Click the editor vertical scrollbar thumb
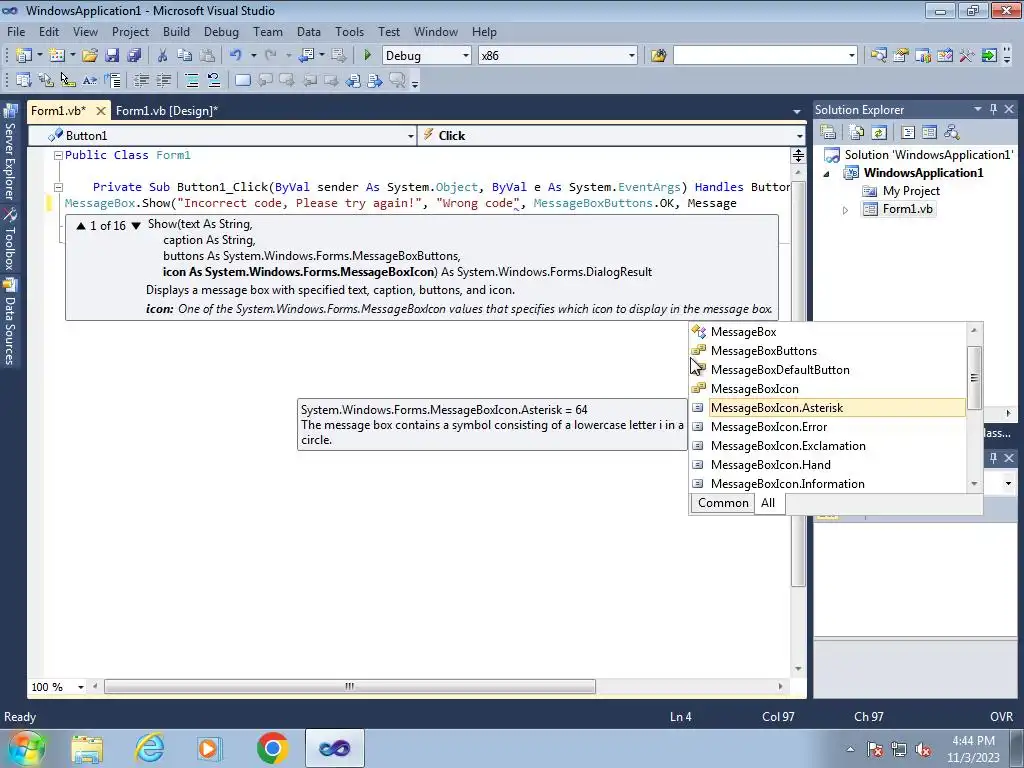 [798, 384]
